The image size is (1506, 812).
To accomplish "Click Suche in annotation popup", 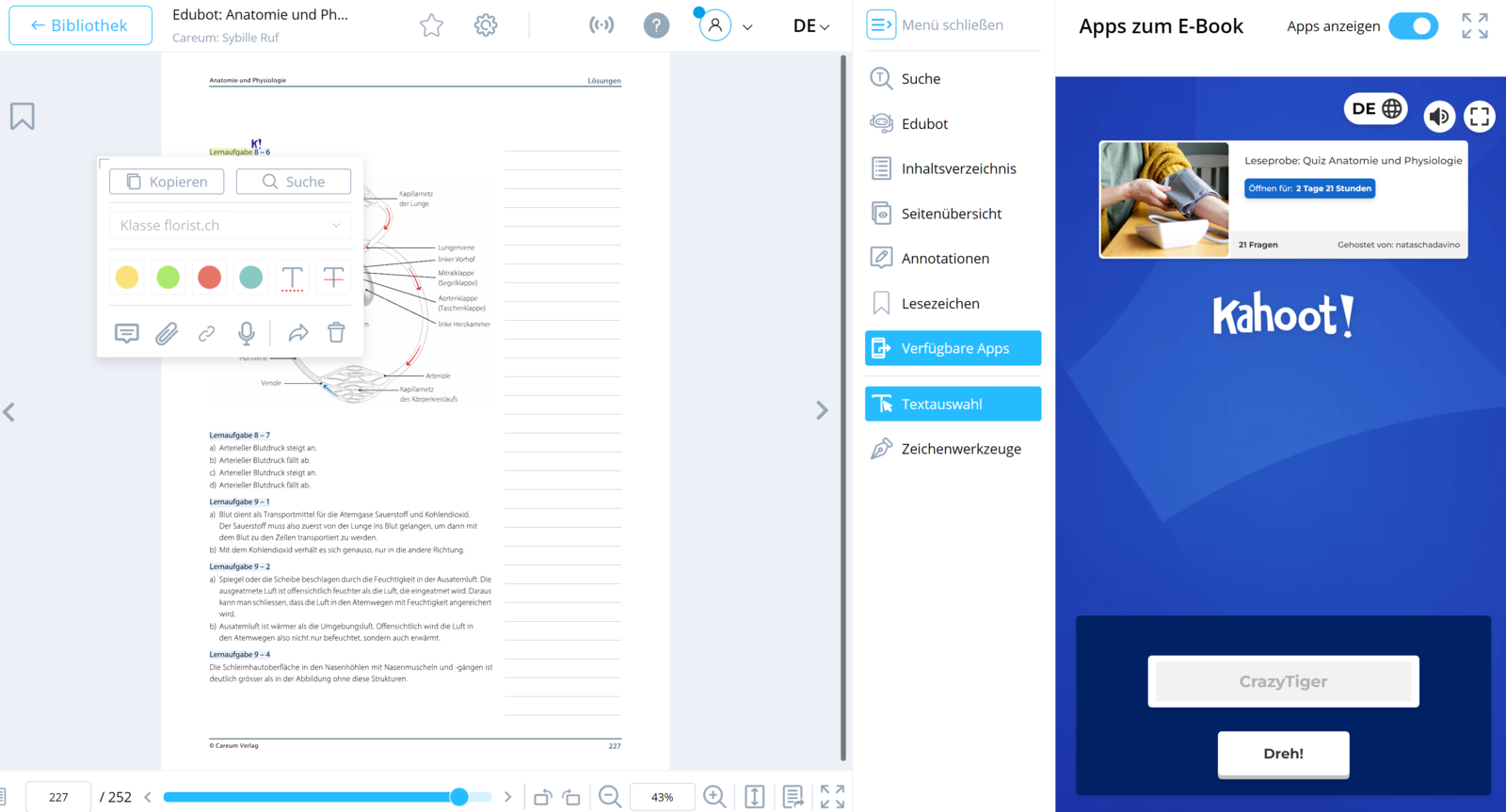I will 294,182.
